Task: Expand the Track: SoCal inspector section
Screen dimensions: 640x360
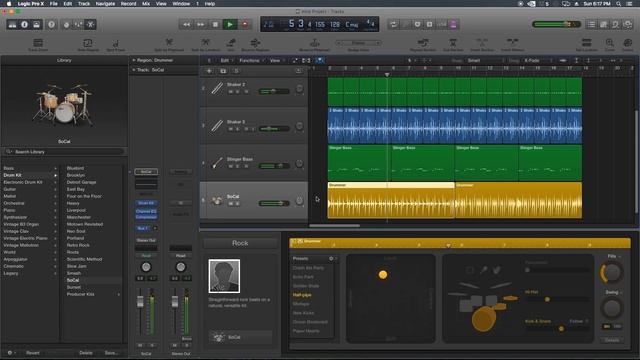Action: [x=133, y=70]
